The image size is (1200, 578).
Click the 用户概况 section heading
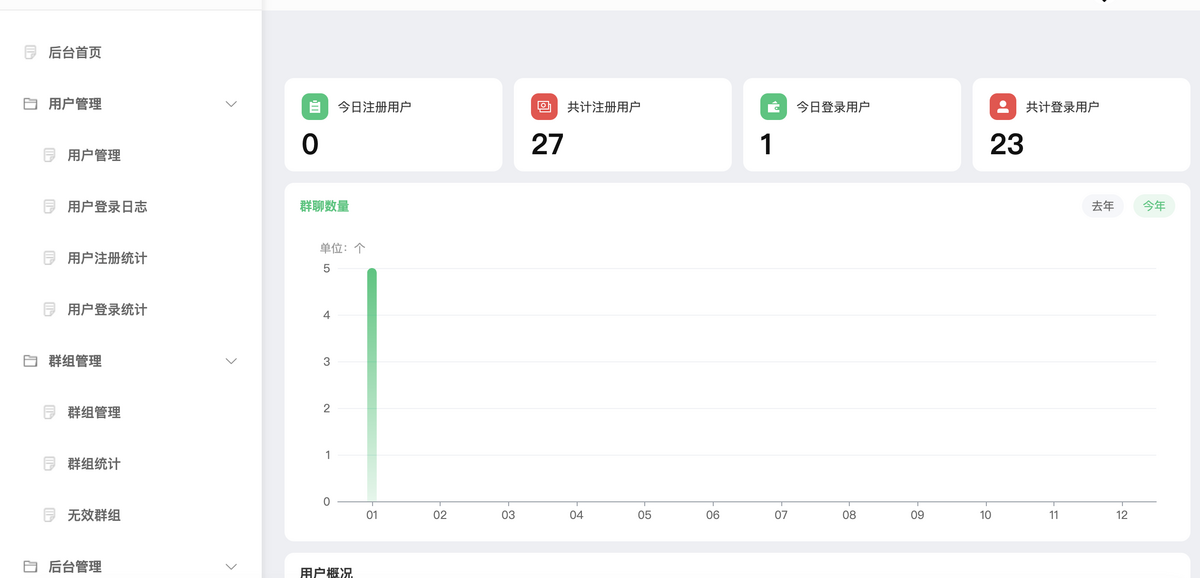pos(326,572)
